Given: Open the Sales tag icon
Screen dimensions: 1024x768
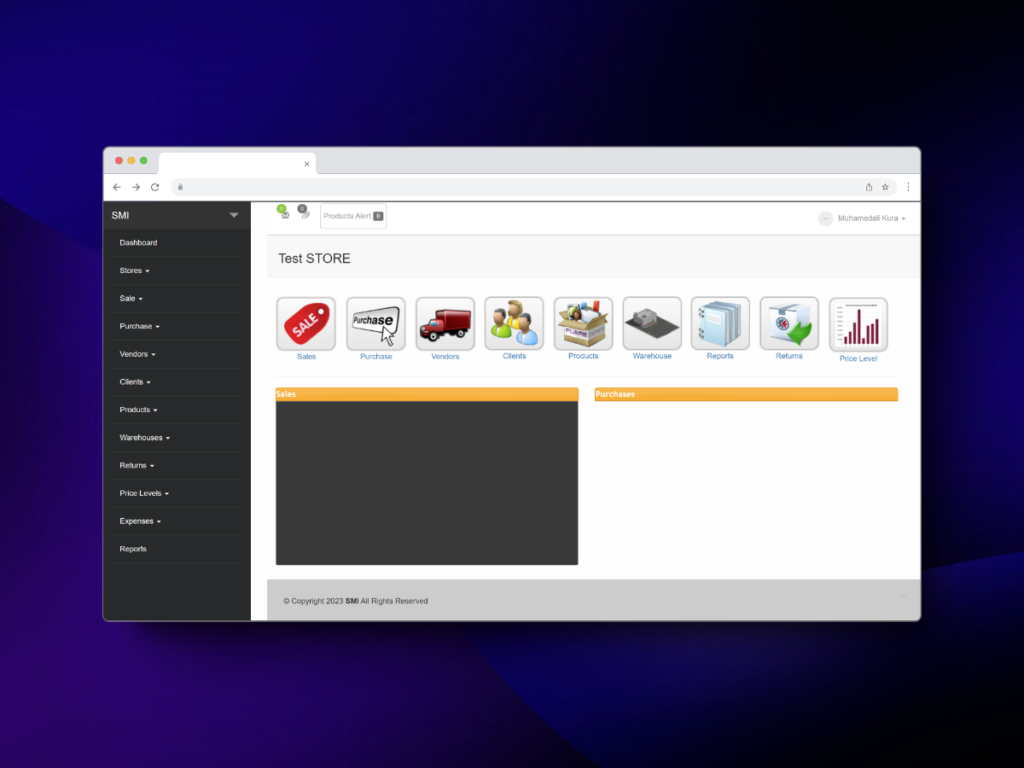Looking at the screenshot, I should click(x=306, y=324).
